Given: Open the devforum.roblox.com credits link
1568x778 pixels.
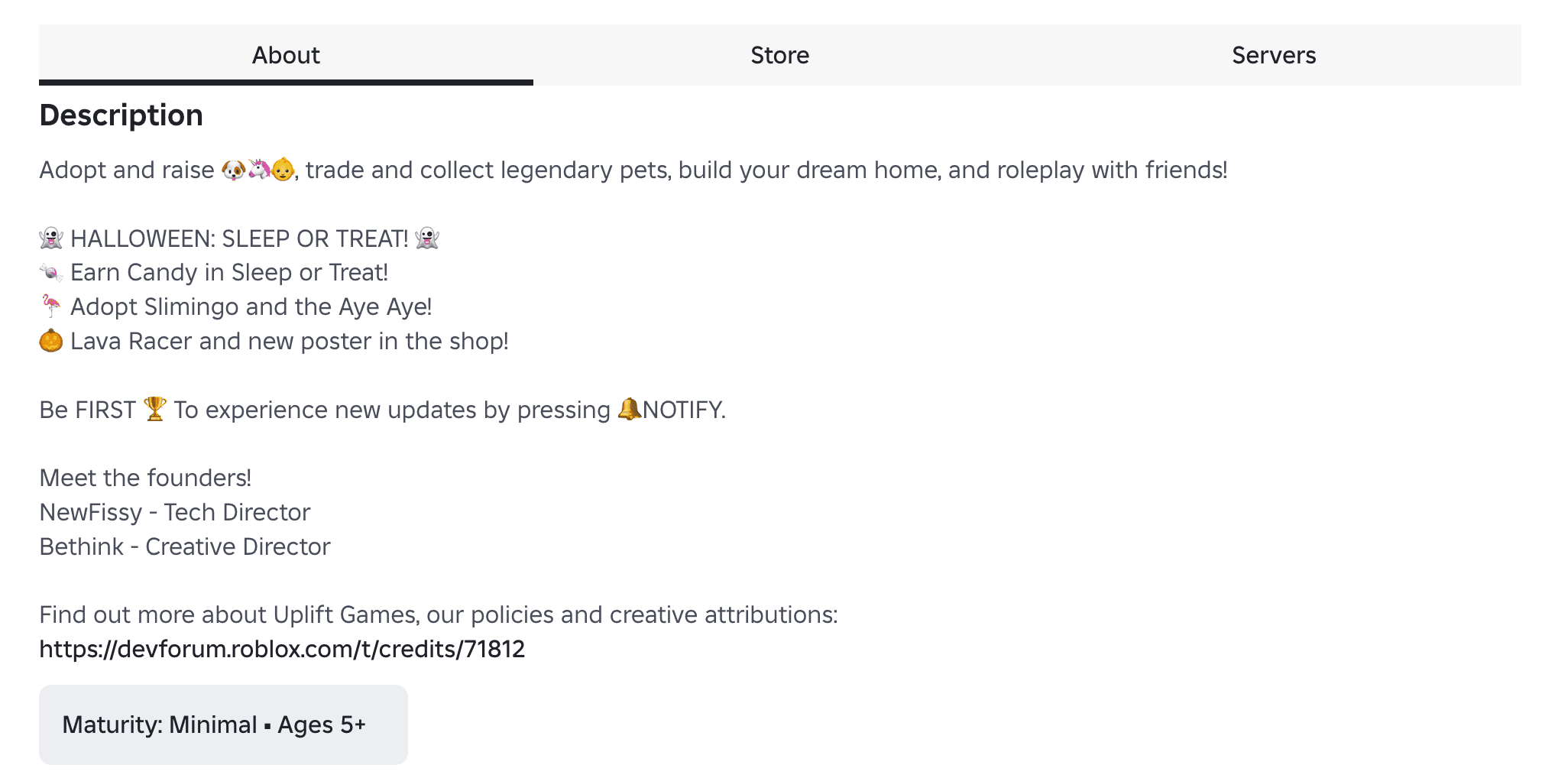Looking at the screenshot, I should tap(282, 648).
